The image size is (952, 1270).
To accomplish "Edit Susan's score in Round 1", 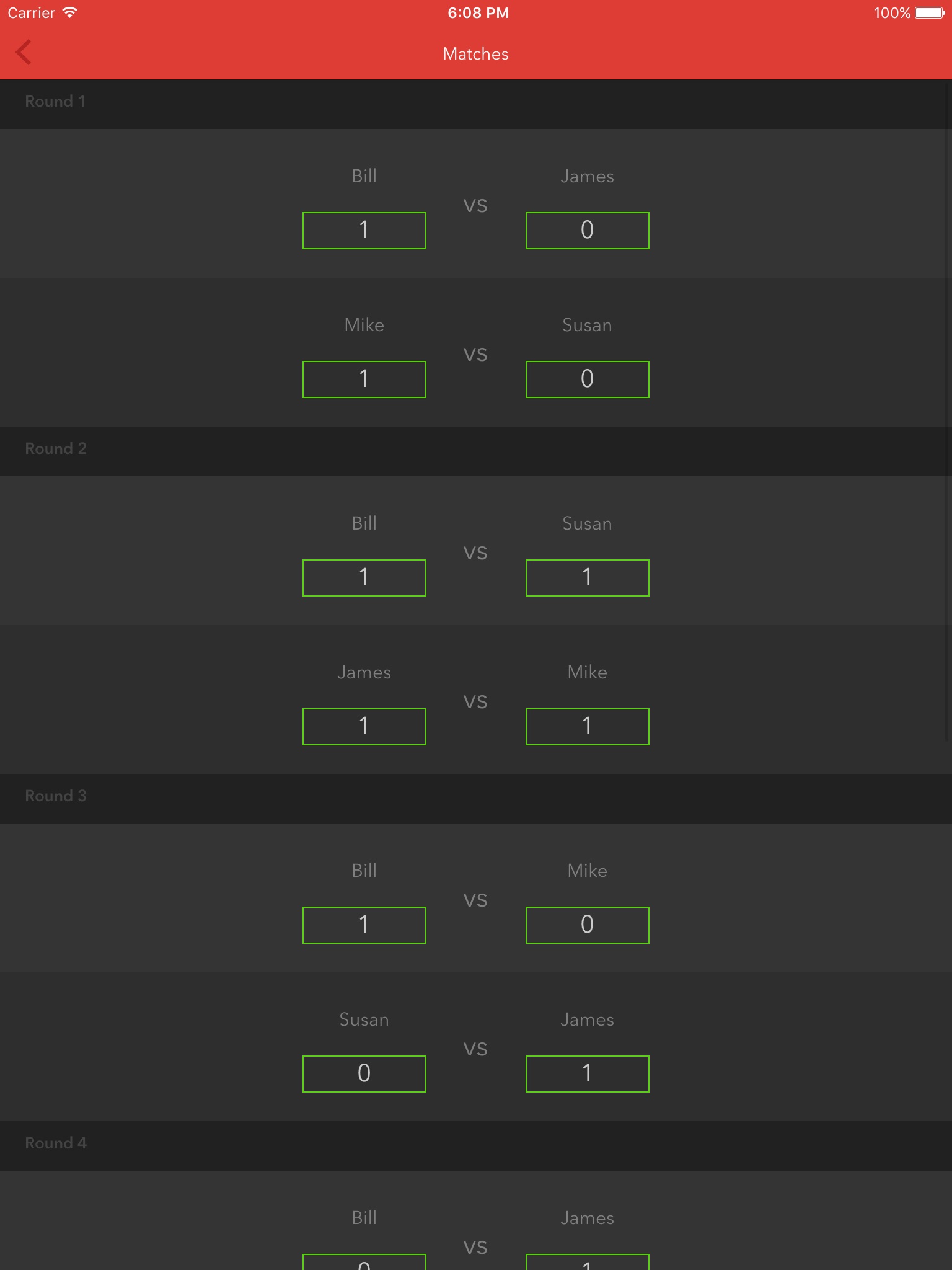I will point(587,380).
